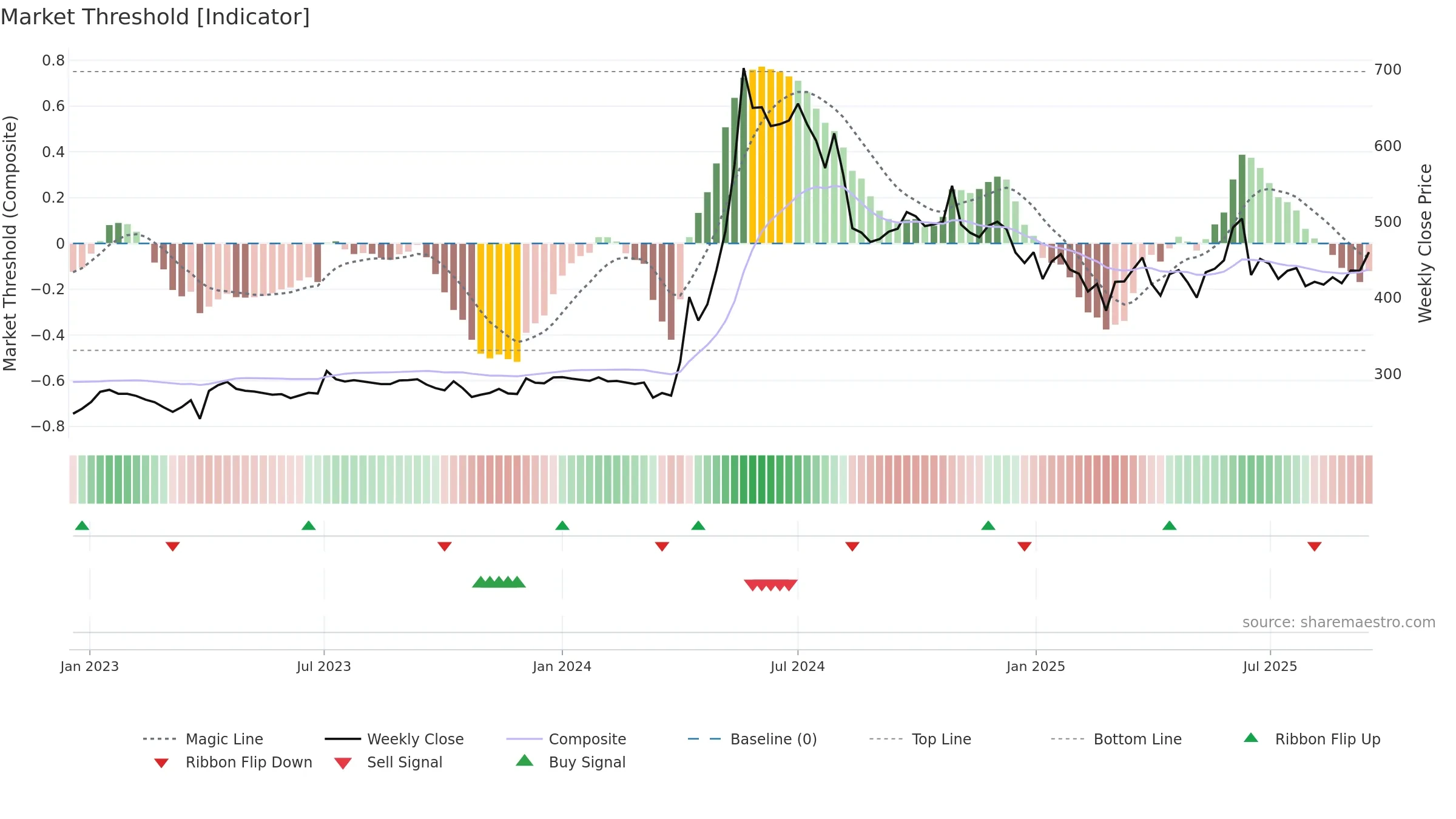Click the Market Threshold (Composite) axis title

pos(10,243)
